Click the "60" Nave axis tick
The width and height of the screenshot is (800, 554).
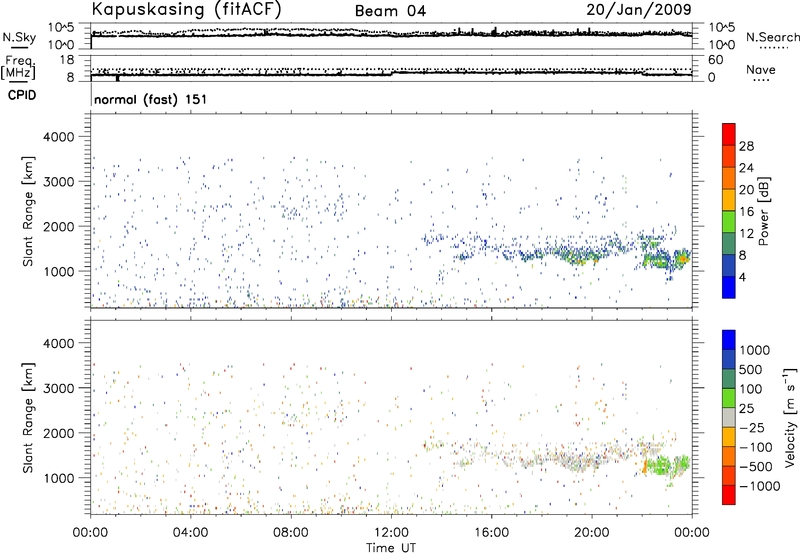tap(715, 60)
